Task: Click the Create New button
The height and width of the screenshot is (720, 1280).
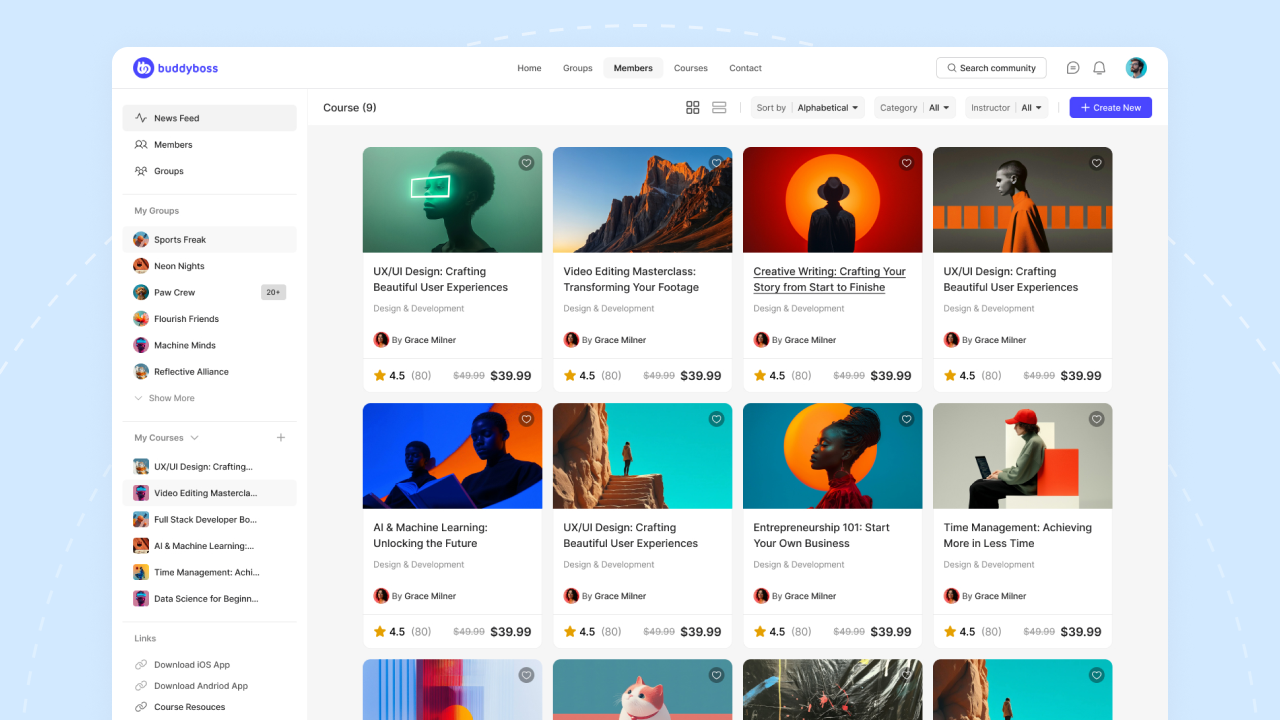Action: coord(1110,107)
